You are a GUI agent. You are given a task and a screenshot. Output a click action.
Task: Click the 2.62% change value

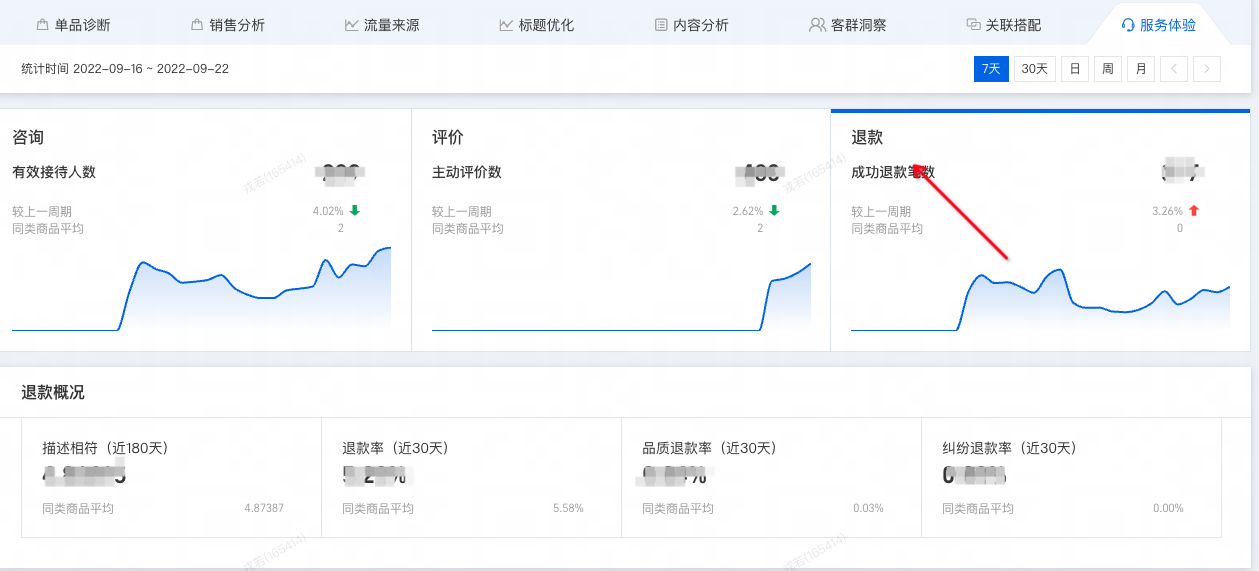(748, 211)
